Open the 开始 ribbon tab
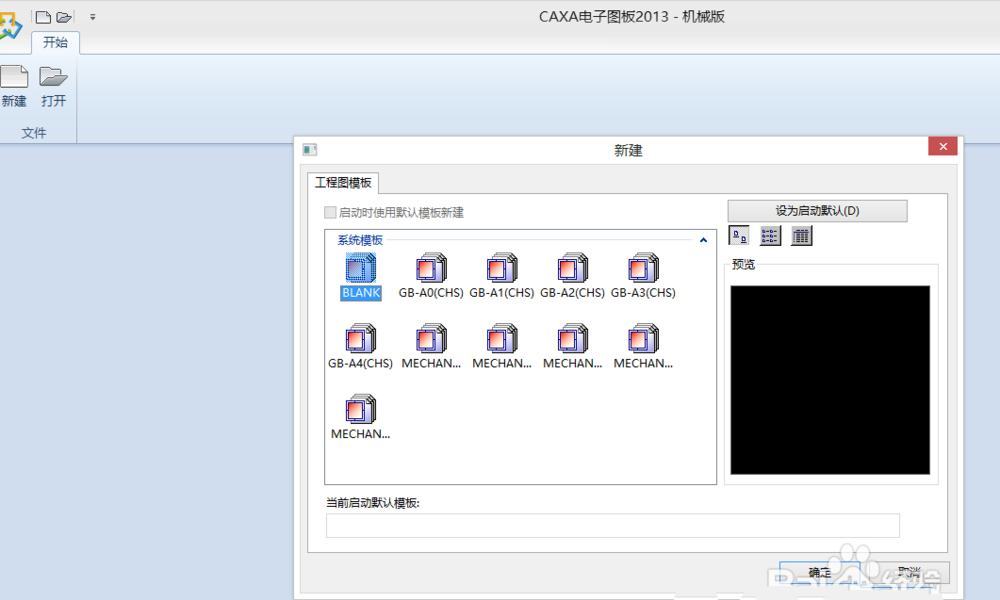Image resolution: width=1000 pixels, height=600 pixels. click(x=55, y=43)
